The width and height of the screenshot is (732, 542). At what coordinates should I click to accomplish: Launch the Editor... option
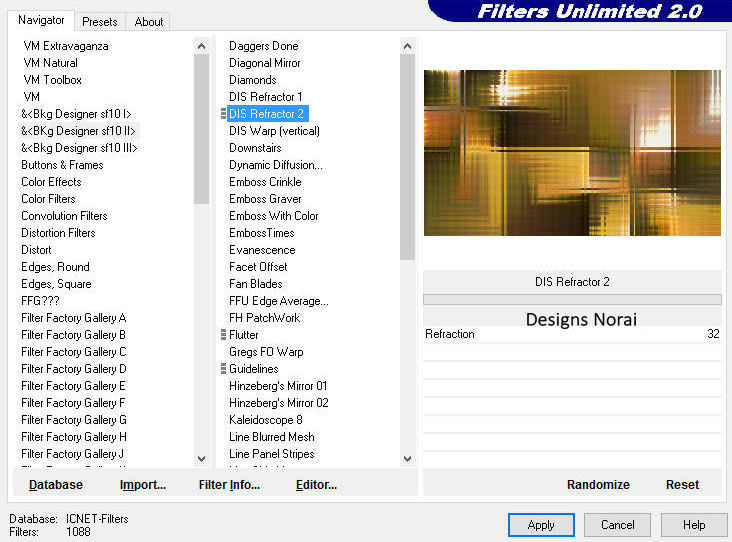[x=316, y=484]
